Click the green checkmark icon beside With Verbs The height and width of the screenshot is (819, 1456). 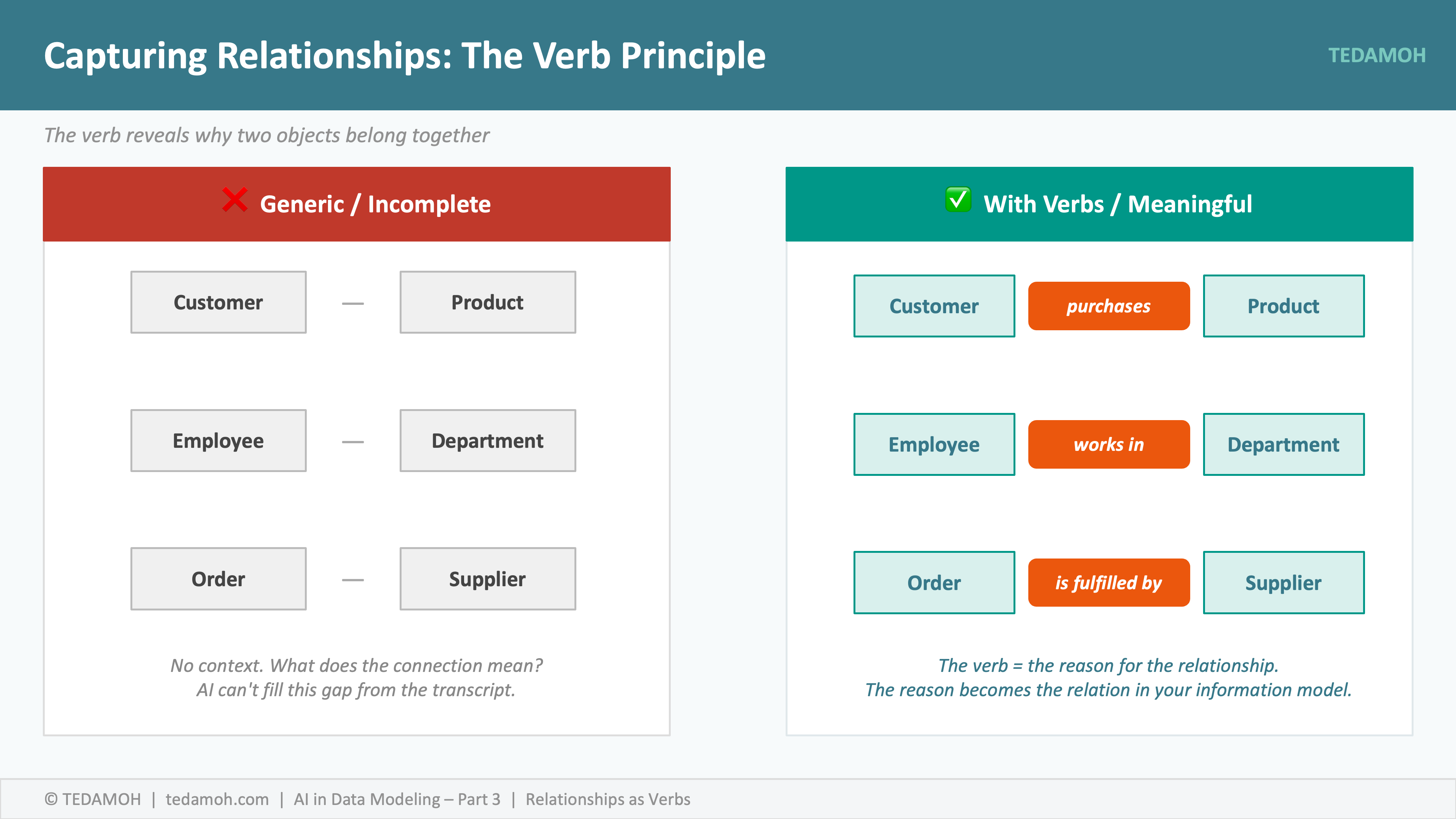pos(958,199)
